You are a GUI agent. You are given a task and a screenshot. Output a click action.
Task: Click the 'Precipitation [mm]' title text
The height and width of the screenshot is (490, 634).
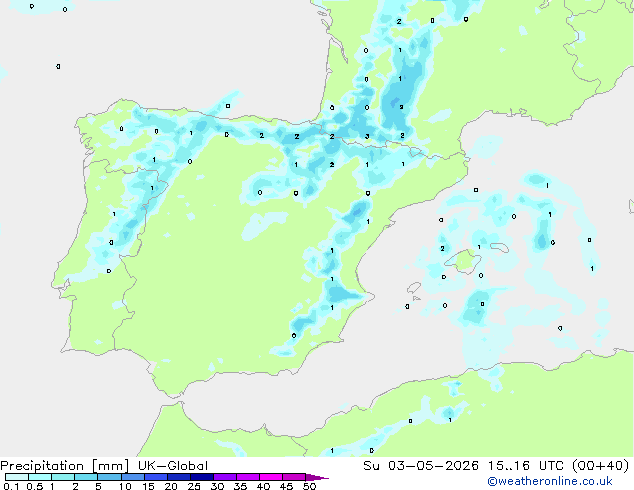click(x=65, y=466)
